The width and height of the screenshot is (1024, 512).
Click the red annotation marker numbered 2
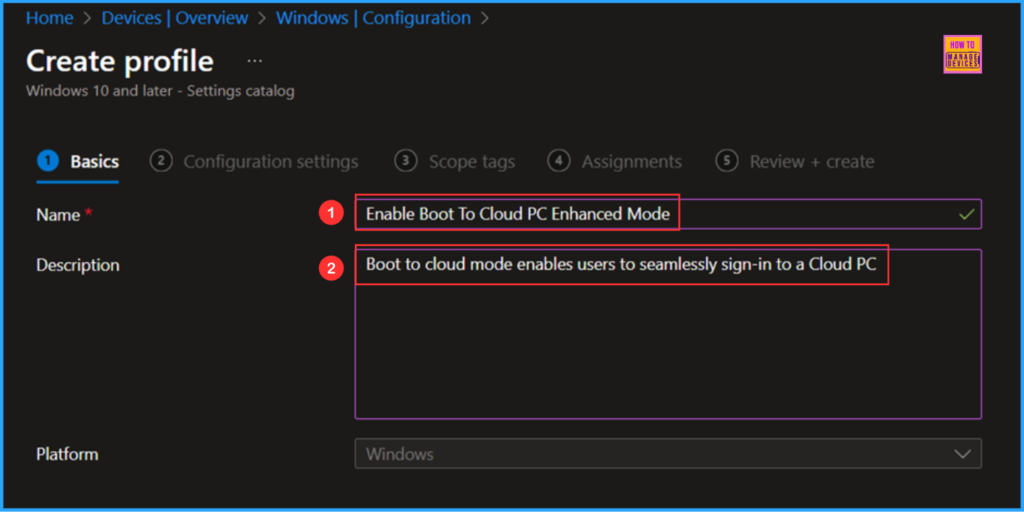(x=330, y=268)
